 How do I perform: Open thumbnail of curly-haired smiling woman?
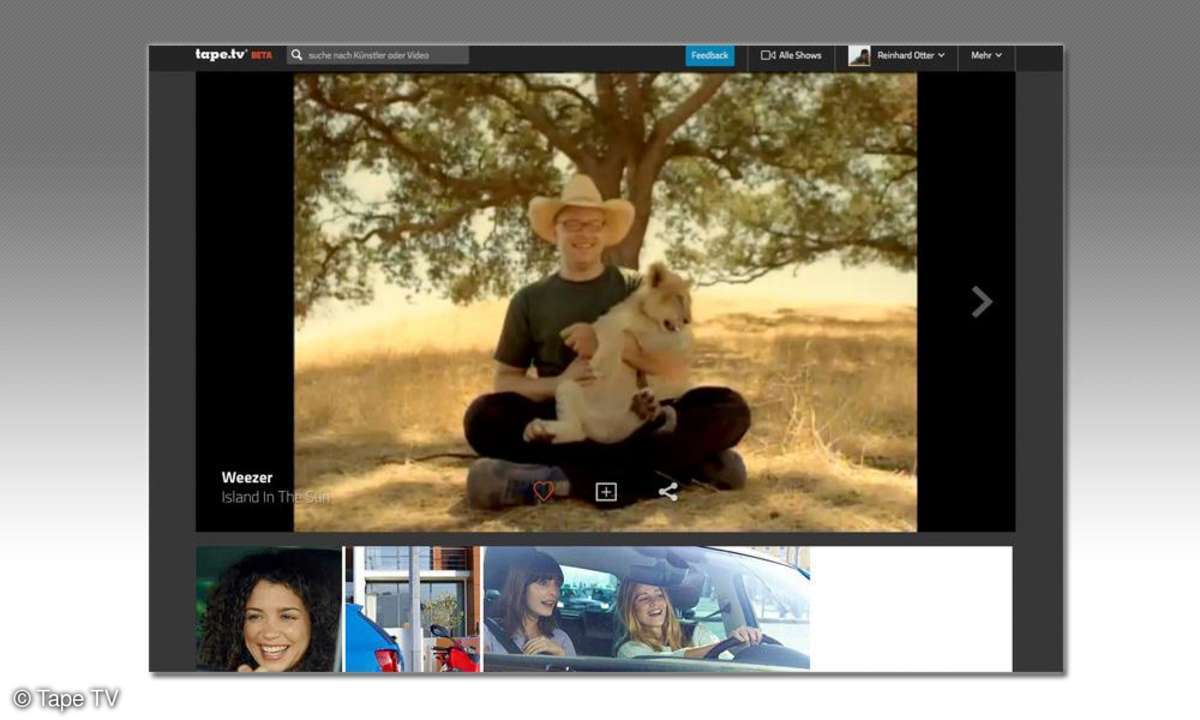269,609
